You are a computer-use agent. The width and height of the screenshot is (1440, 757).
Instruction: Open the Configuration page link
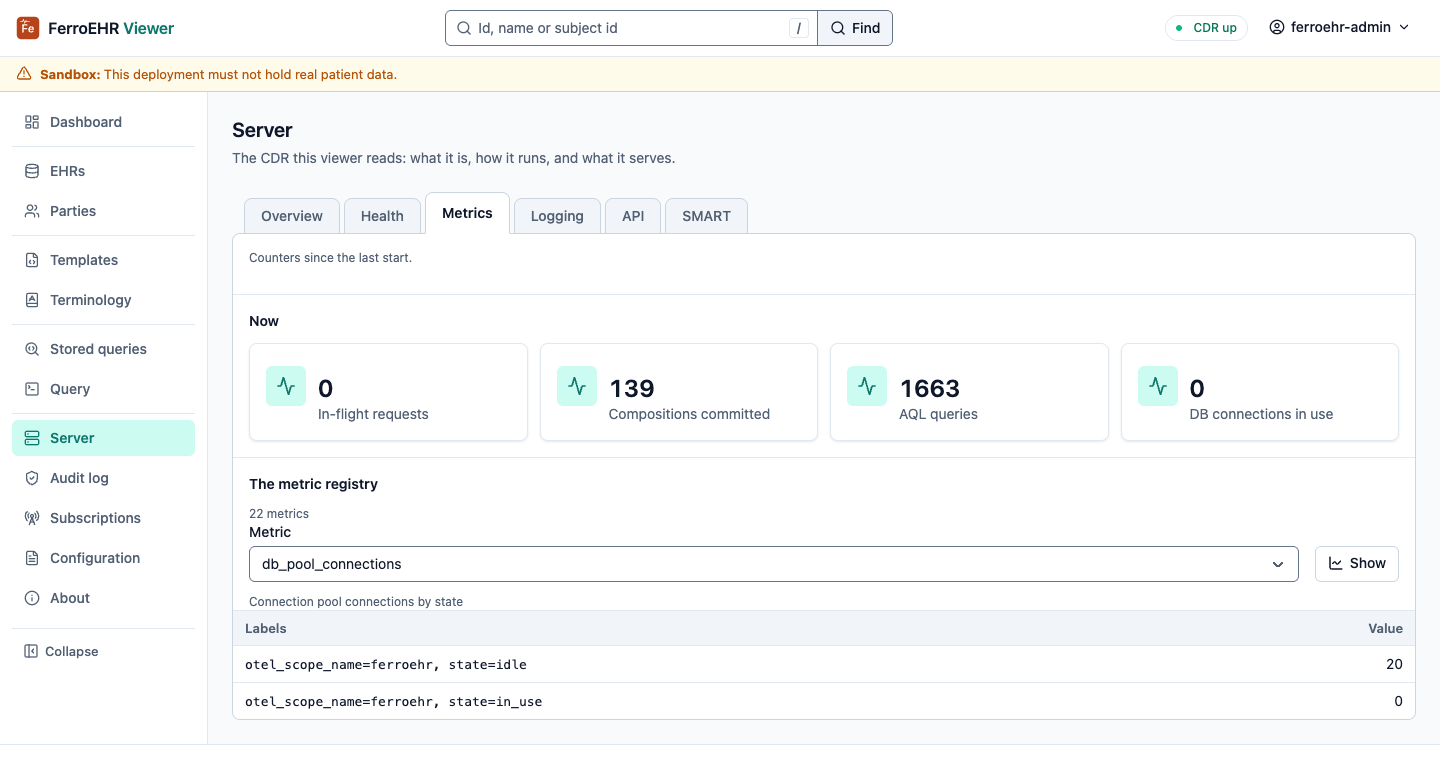[103, 558]
